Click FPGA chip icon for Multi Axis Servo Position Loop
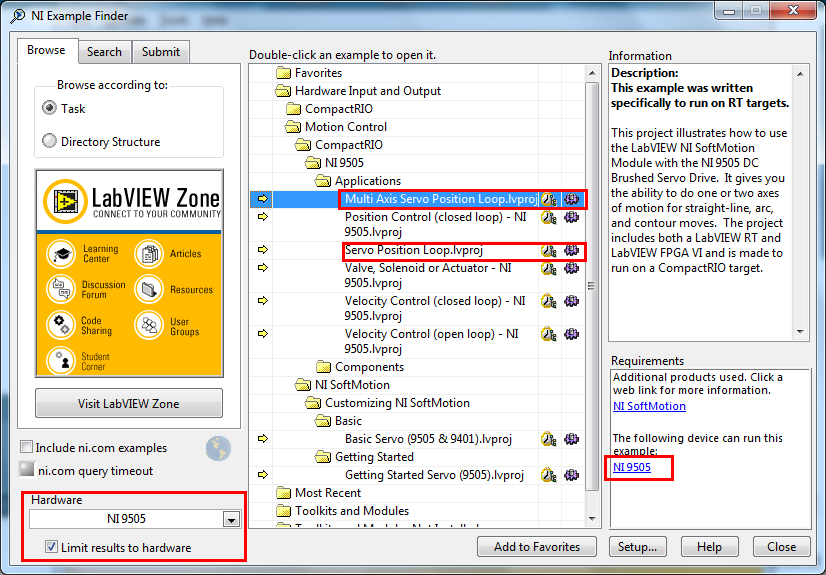 click(572, 199)
